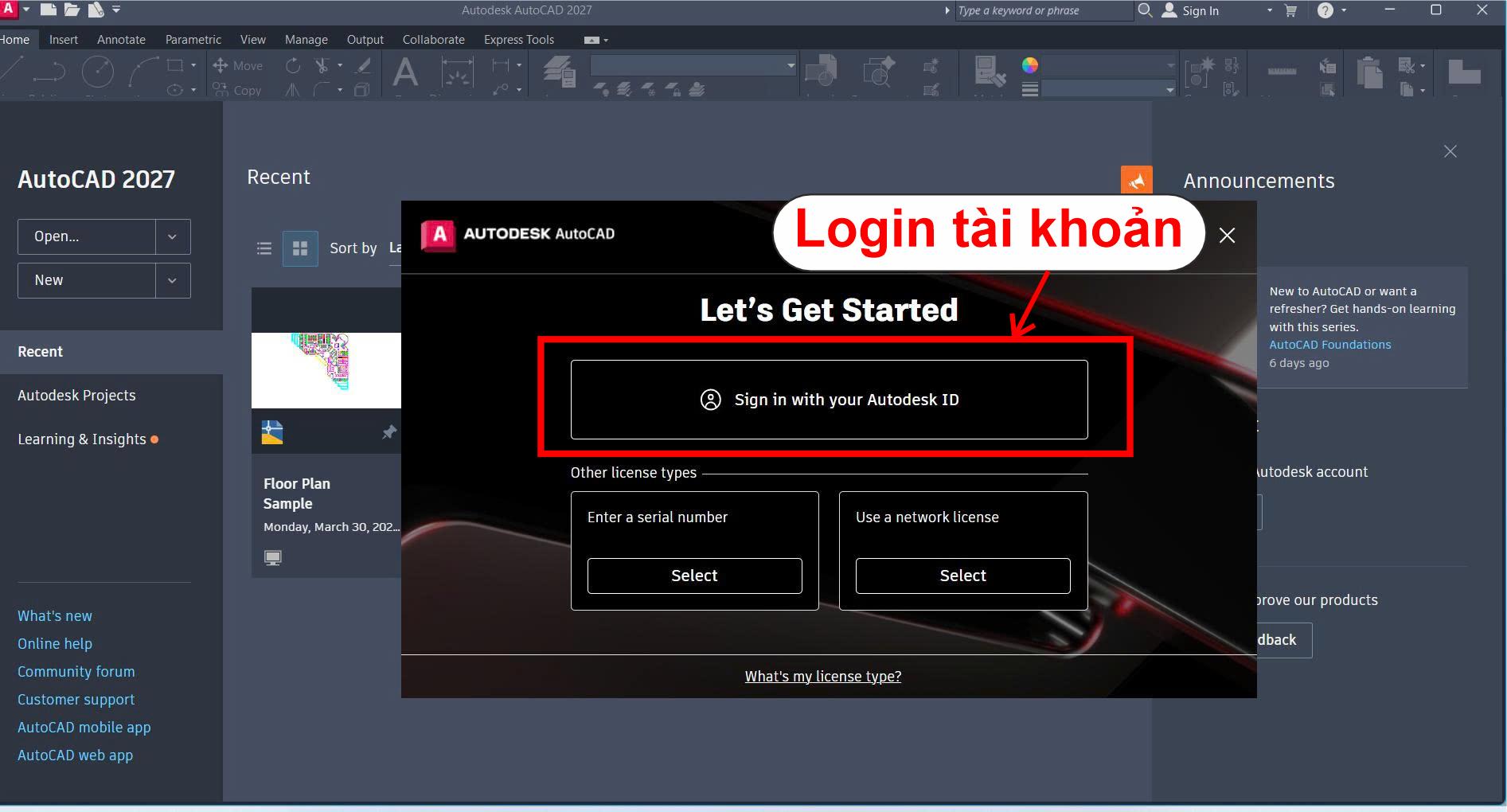Screen dimensions: 1507x812
Task: Click the Paste clipboard icon
Action: (1368, 72)
